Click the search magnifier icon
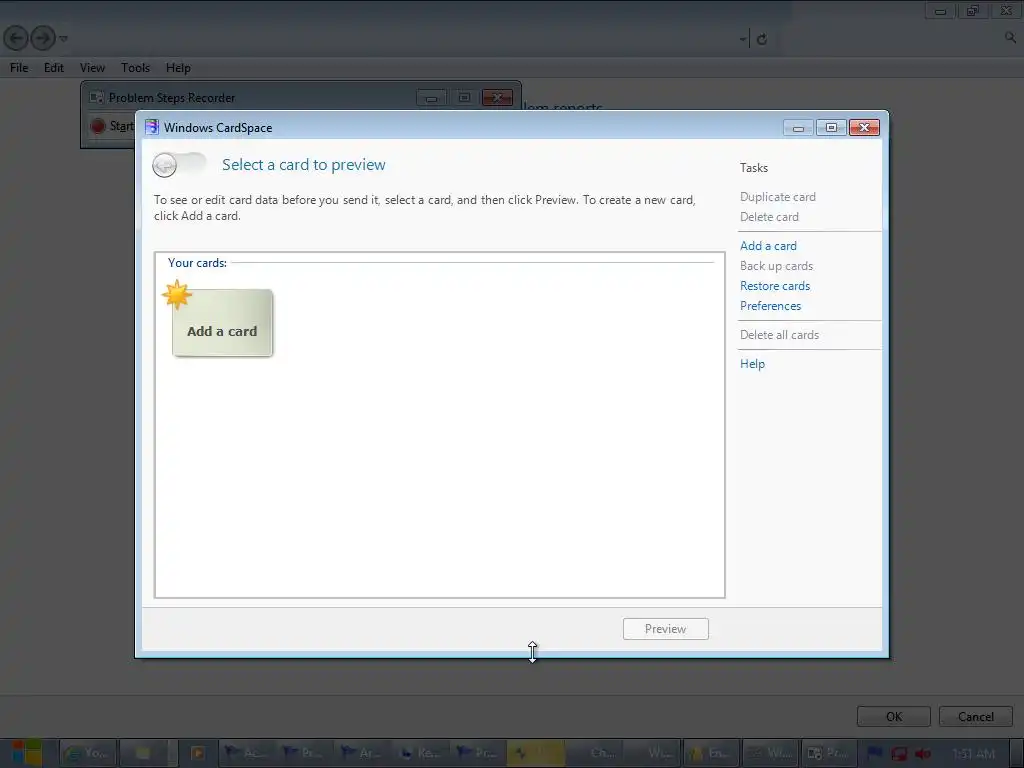 tap(1010, 38)
